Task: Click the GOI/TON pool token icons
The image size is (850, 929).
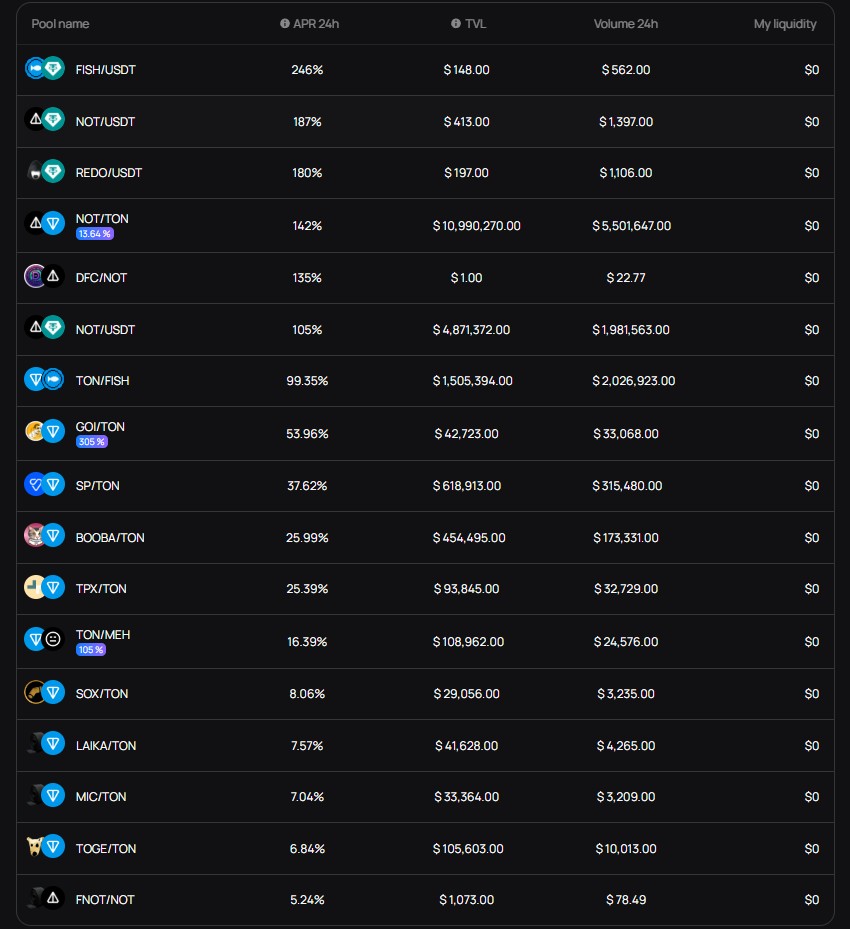Action: click(44, 432)
